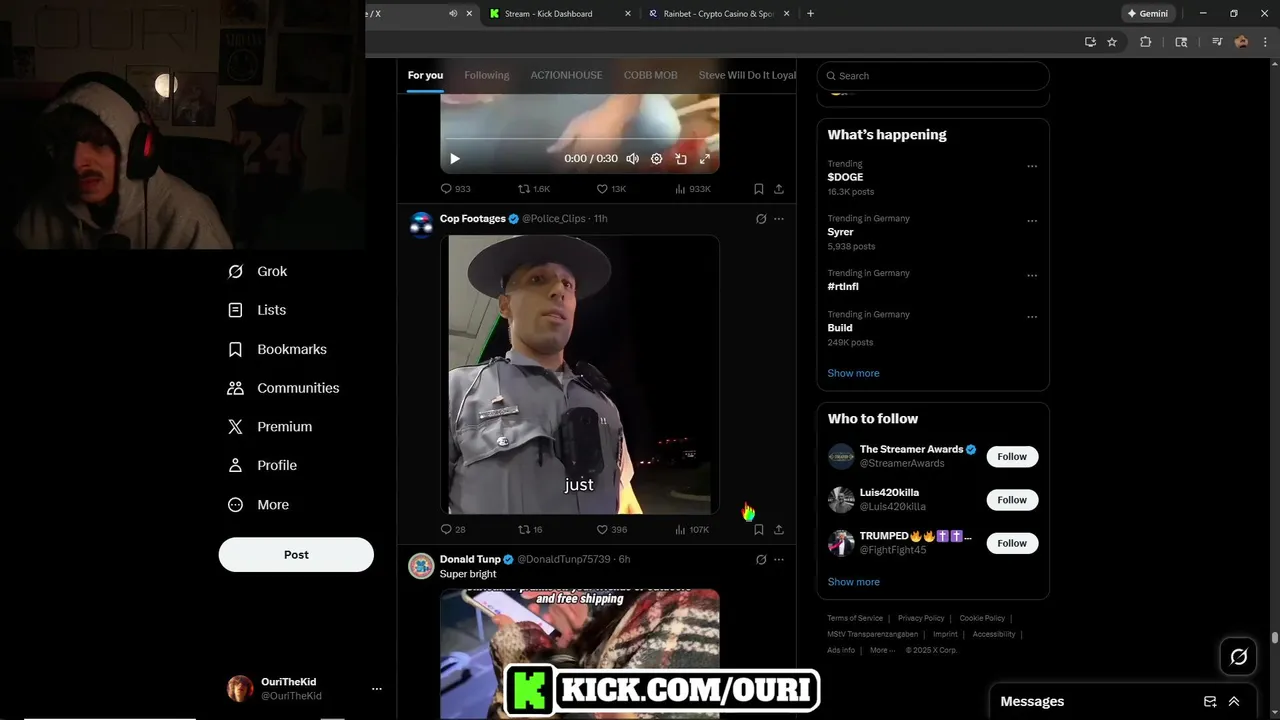Open more options on Donald Tunp post
The image size is (1280, 720).
click(x=779, y=560)
